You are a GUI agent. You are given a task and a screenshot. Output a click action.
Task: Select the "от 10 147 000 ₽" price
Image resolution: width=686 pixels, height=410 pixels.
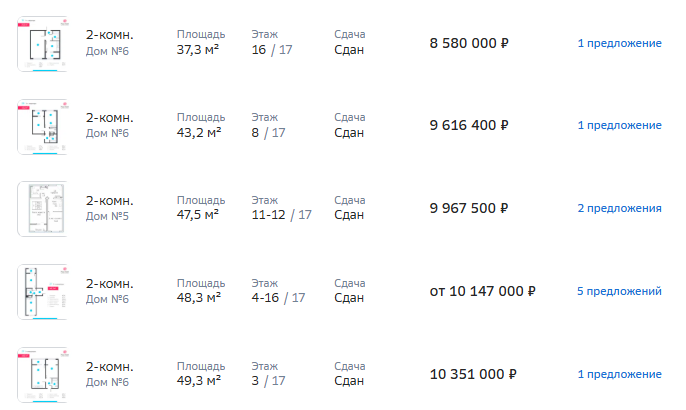click(483, 292)
